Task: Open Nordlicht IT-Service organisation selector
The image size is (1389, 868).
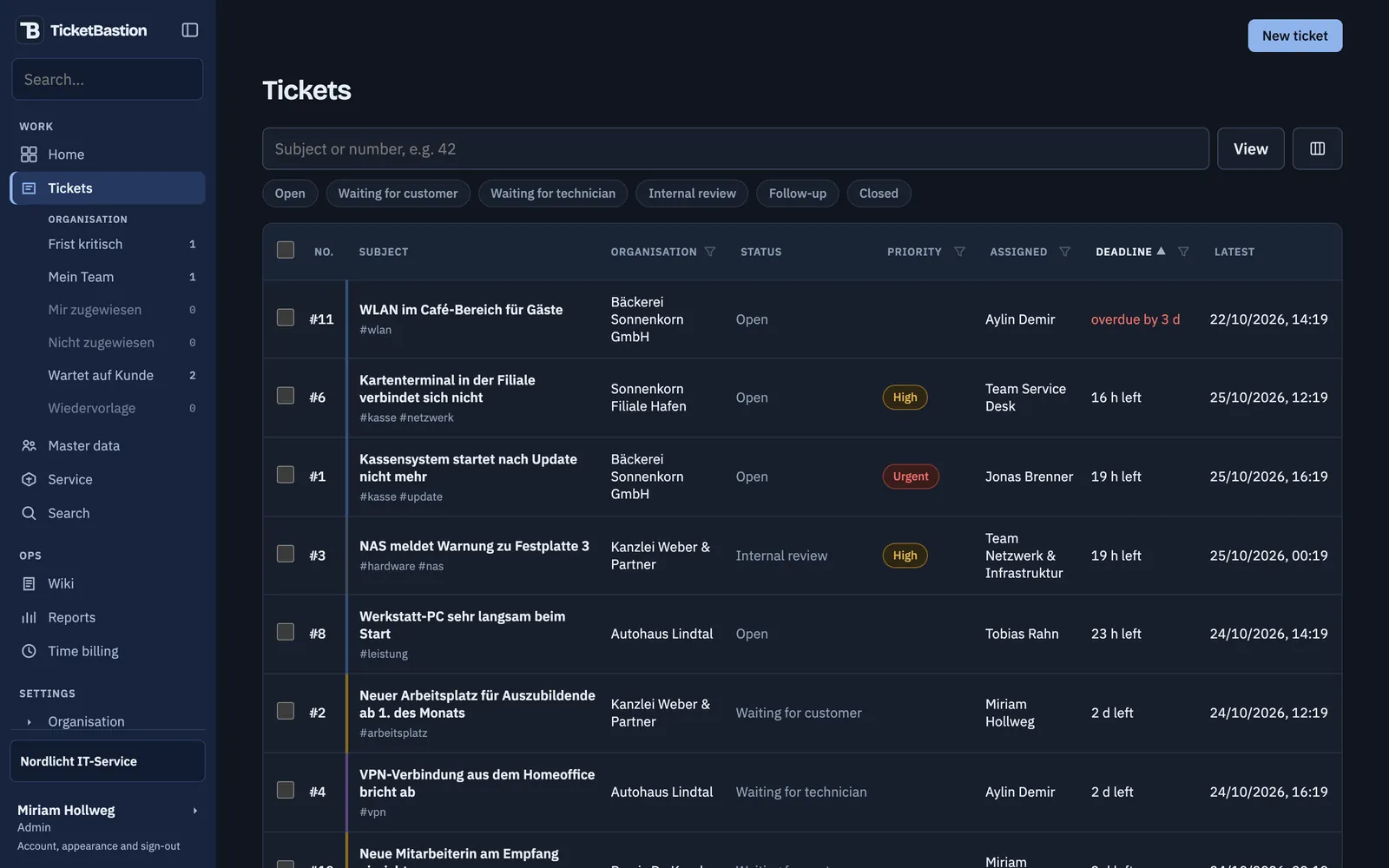Action: (108, 761)
